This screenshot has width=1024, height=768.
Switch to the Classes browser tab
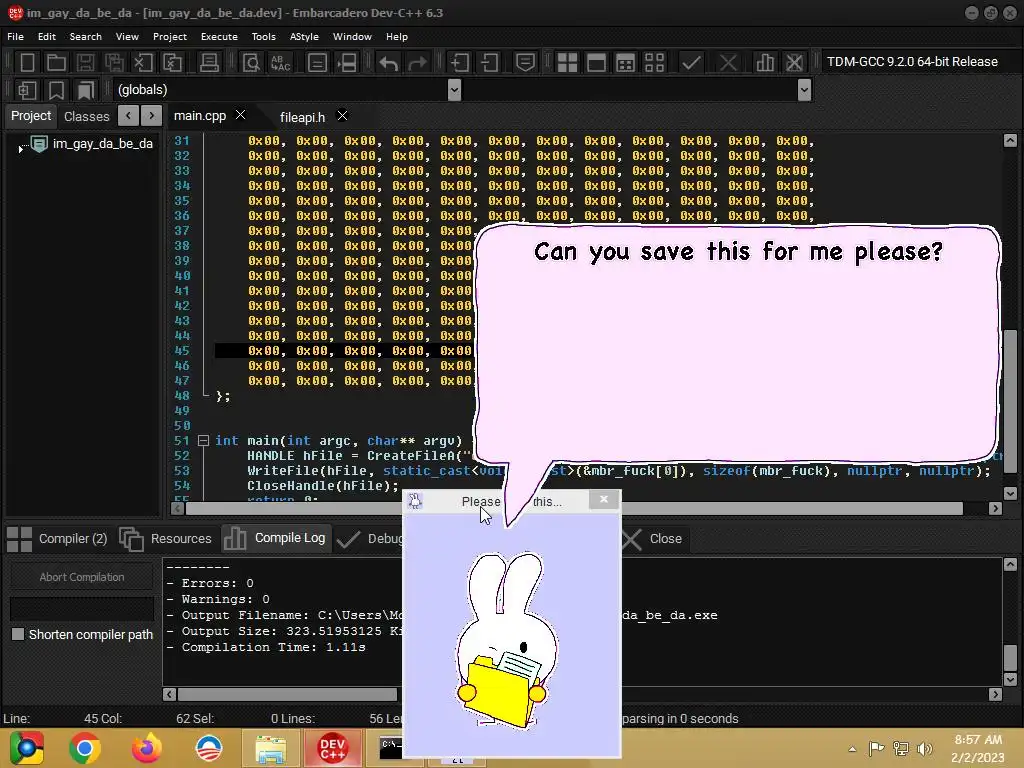pos(86,116)
